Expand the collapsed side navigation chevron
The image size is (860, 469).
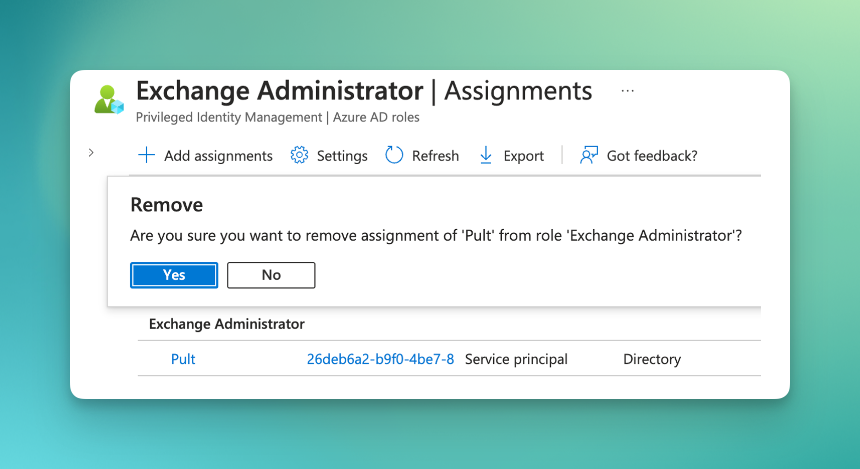pyautogui.click(x=91, y=153)
